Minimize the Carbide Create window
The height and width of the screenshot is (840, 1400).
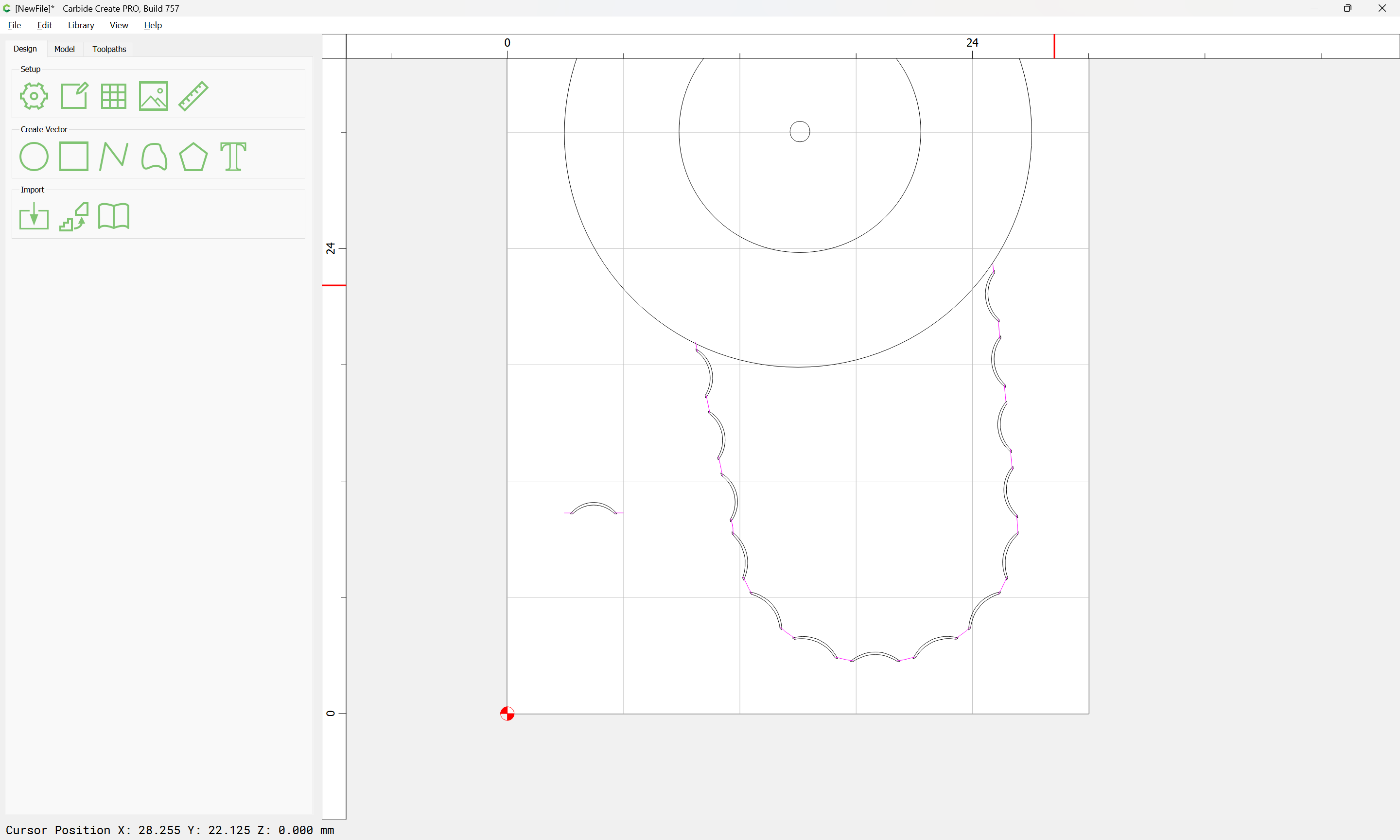point(1314,8)
